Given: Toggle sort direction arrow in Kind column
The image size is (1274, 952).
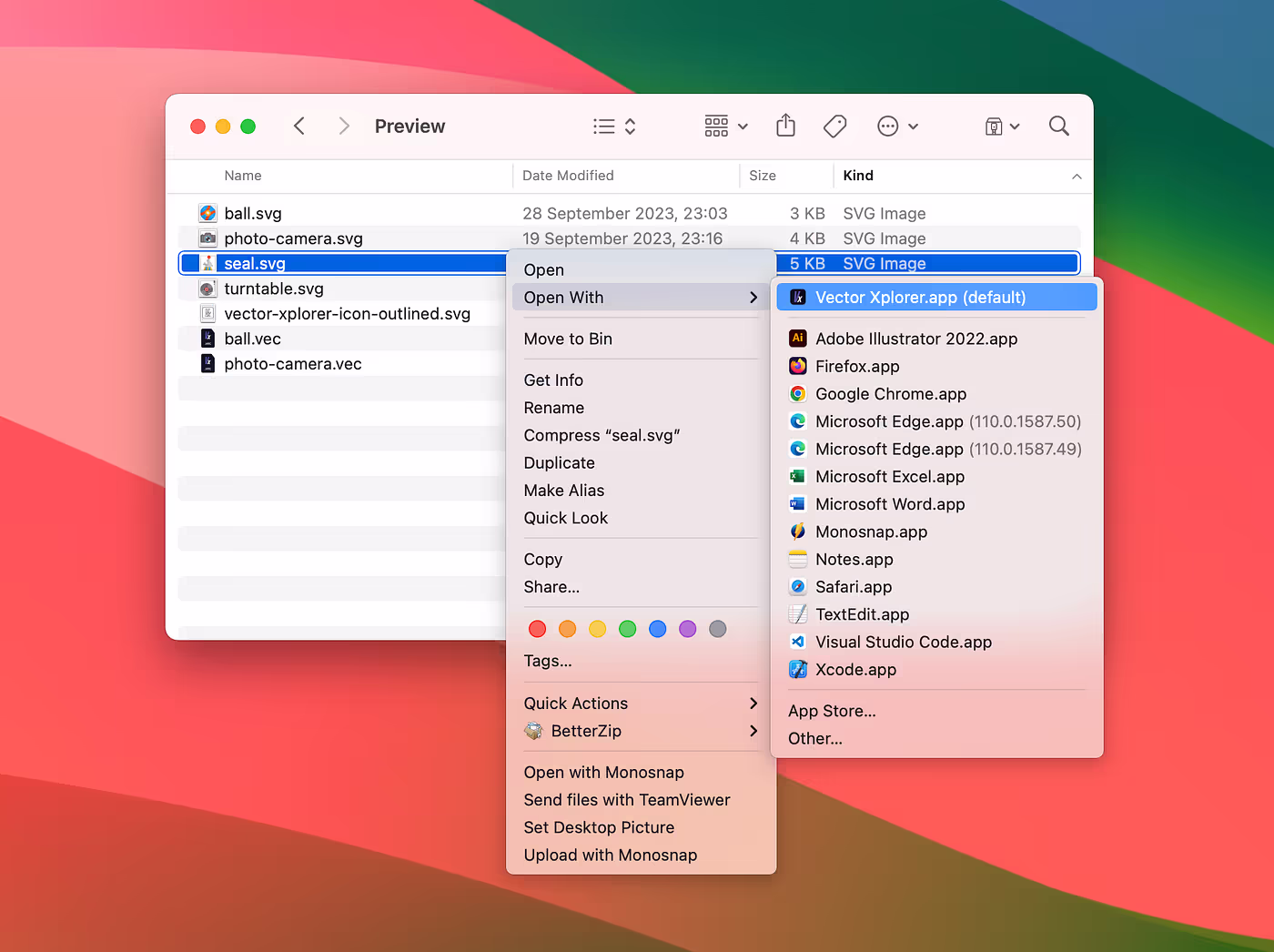Looking at the screenshot, I should coord(1077,177).
